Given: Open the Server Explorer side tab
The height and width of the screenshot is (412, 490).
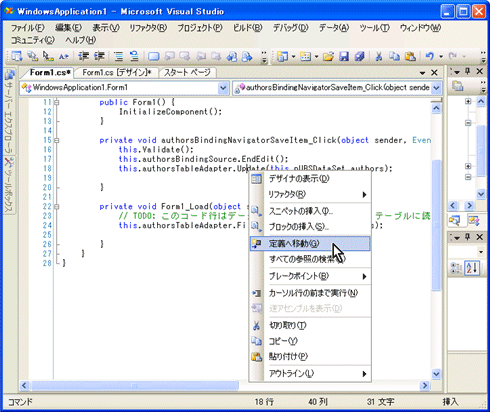Looking at the screenshot, I should point(9,111).
